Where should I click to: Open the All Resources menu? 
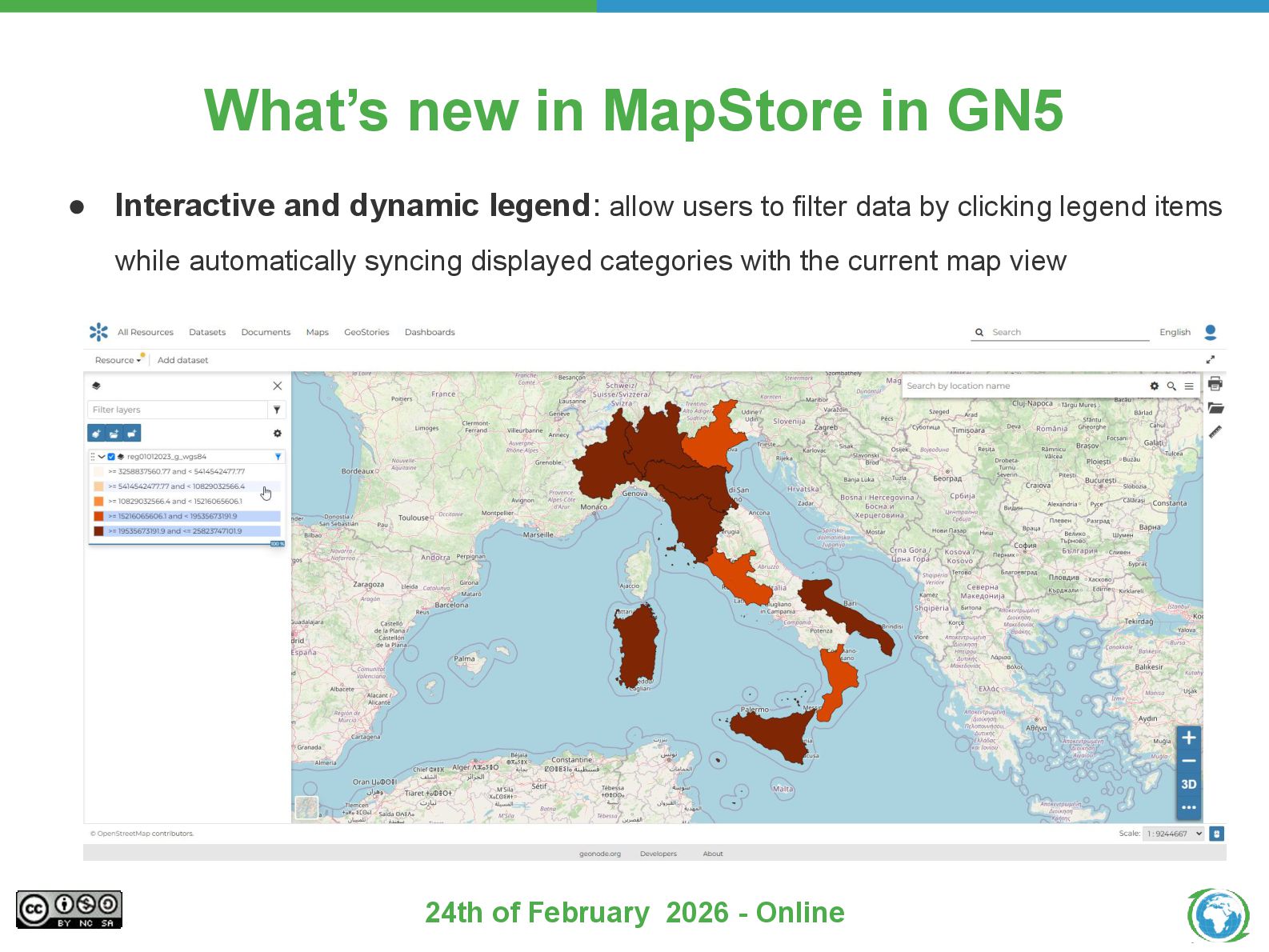pos(145,332)
